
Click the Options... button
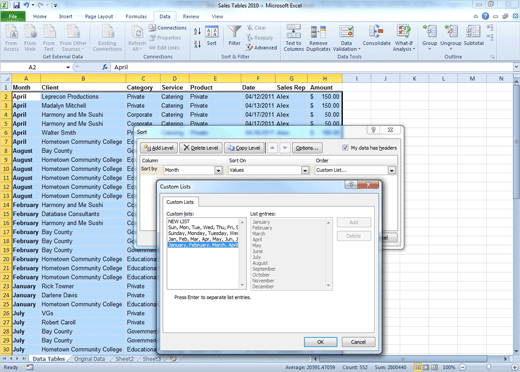coord(307,148)
